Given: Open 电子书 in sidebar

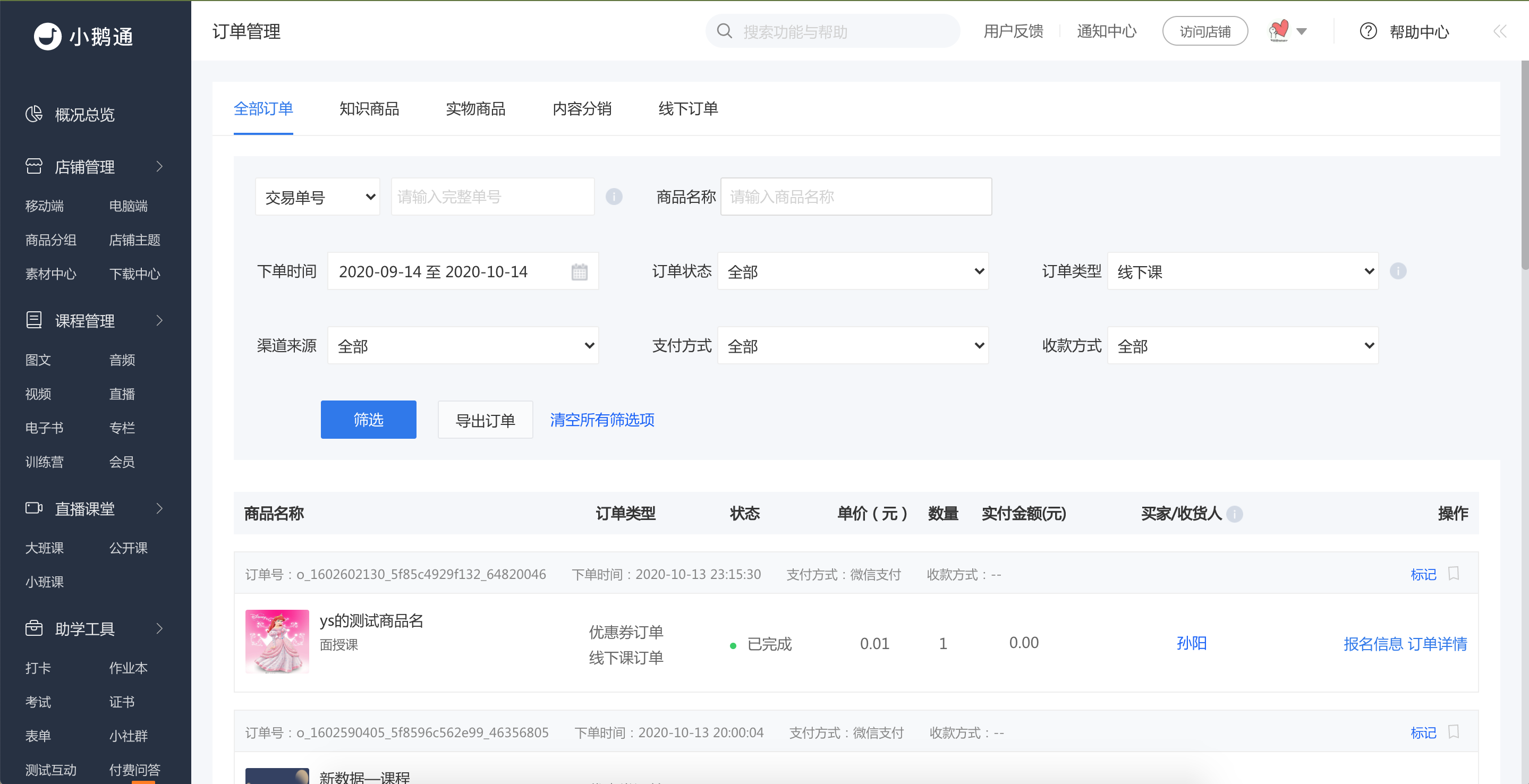Looking at the screenshot, I should point(45,428).
